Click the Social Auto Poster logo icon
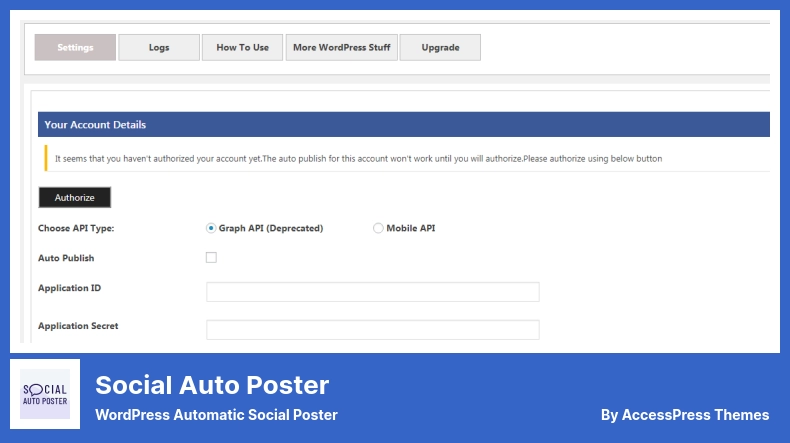Image resolution: width=790 pixels, height=443 pixels. coord(45,394)
